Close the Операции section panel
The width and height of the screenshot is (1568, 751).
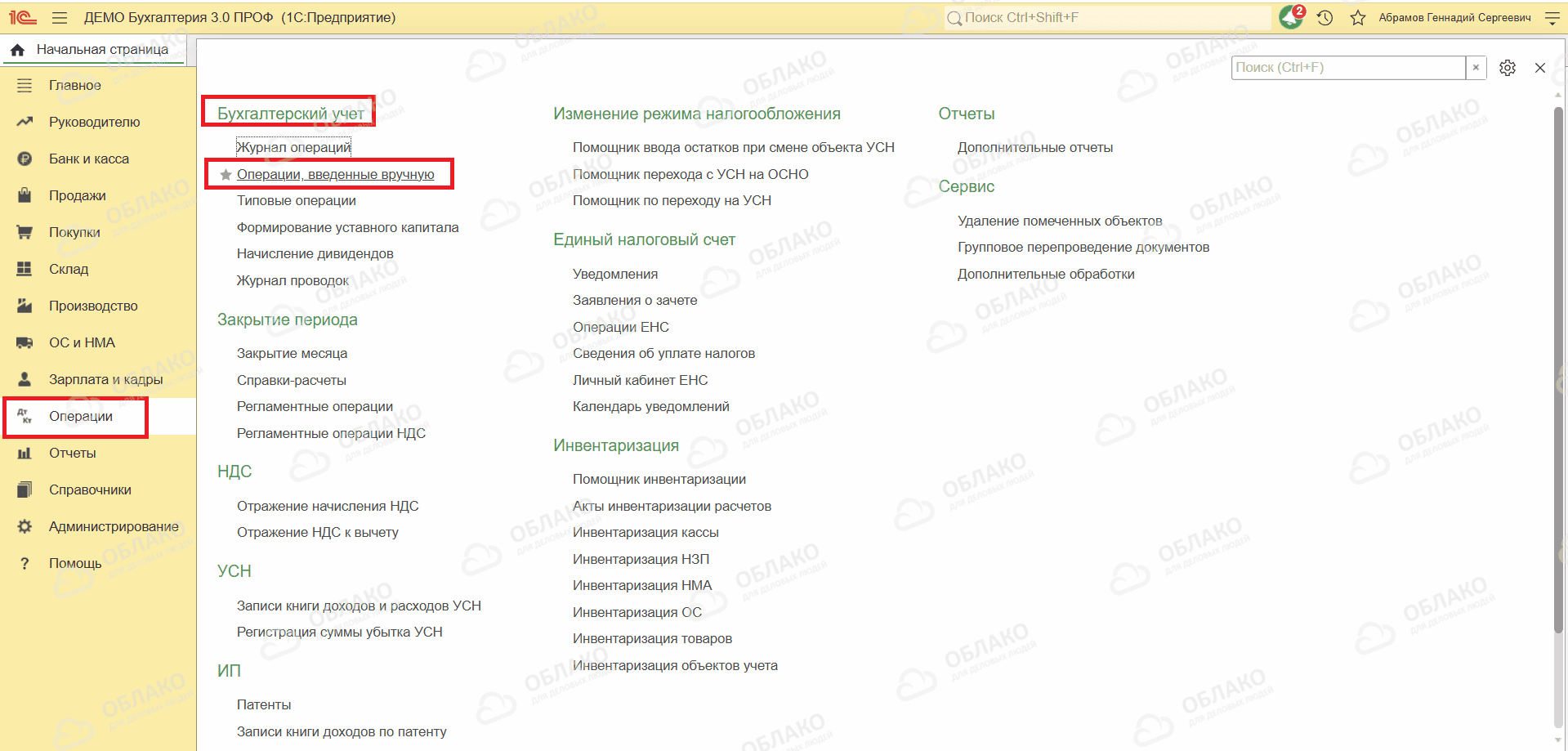pyautogui.click(x=1540, y=68)
